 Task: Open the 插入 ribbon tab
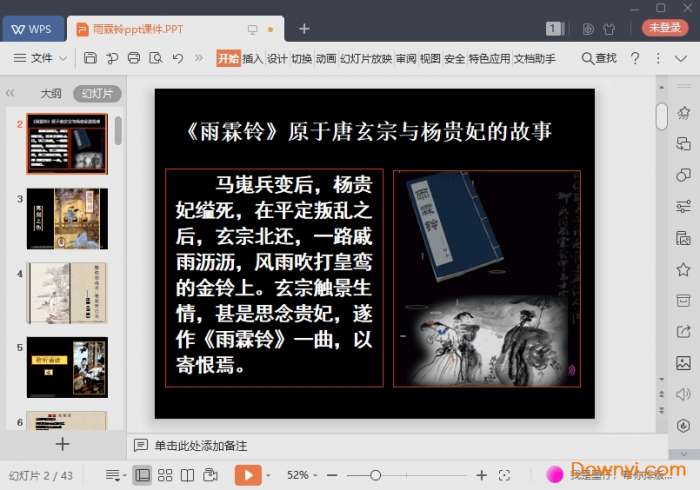252,59
